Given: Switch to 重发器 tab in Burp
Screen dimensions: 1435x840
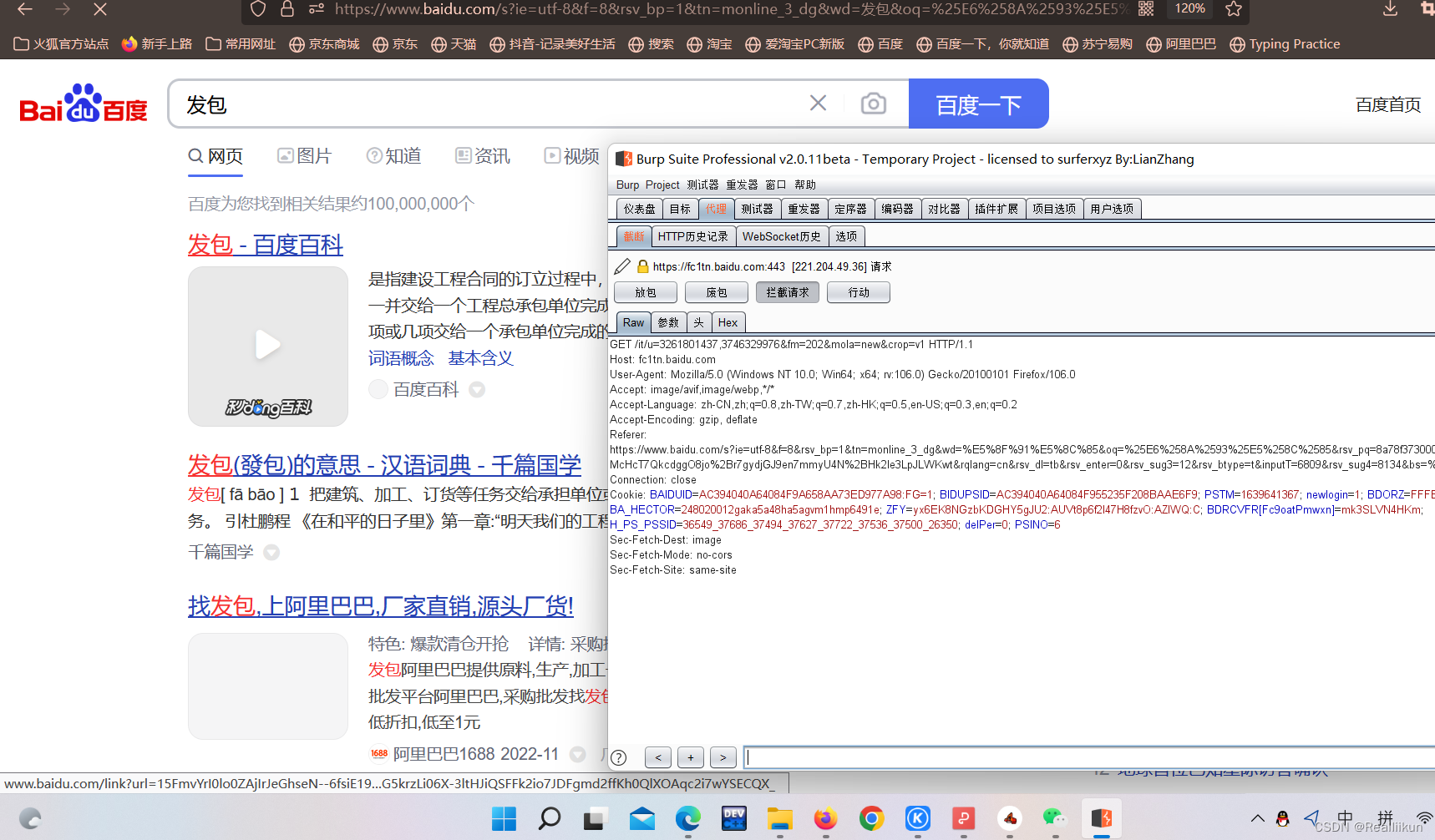Looking at the screenshot, I should 804,209.
